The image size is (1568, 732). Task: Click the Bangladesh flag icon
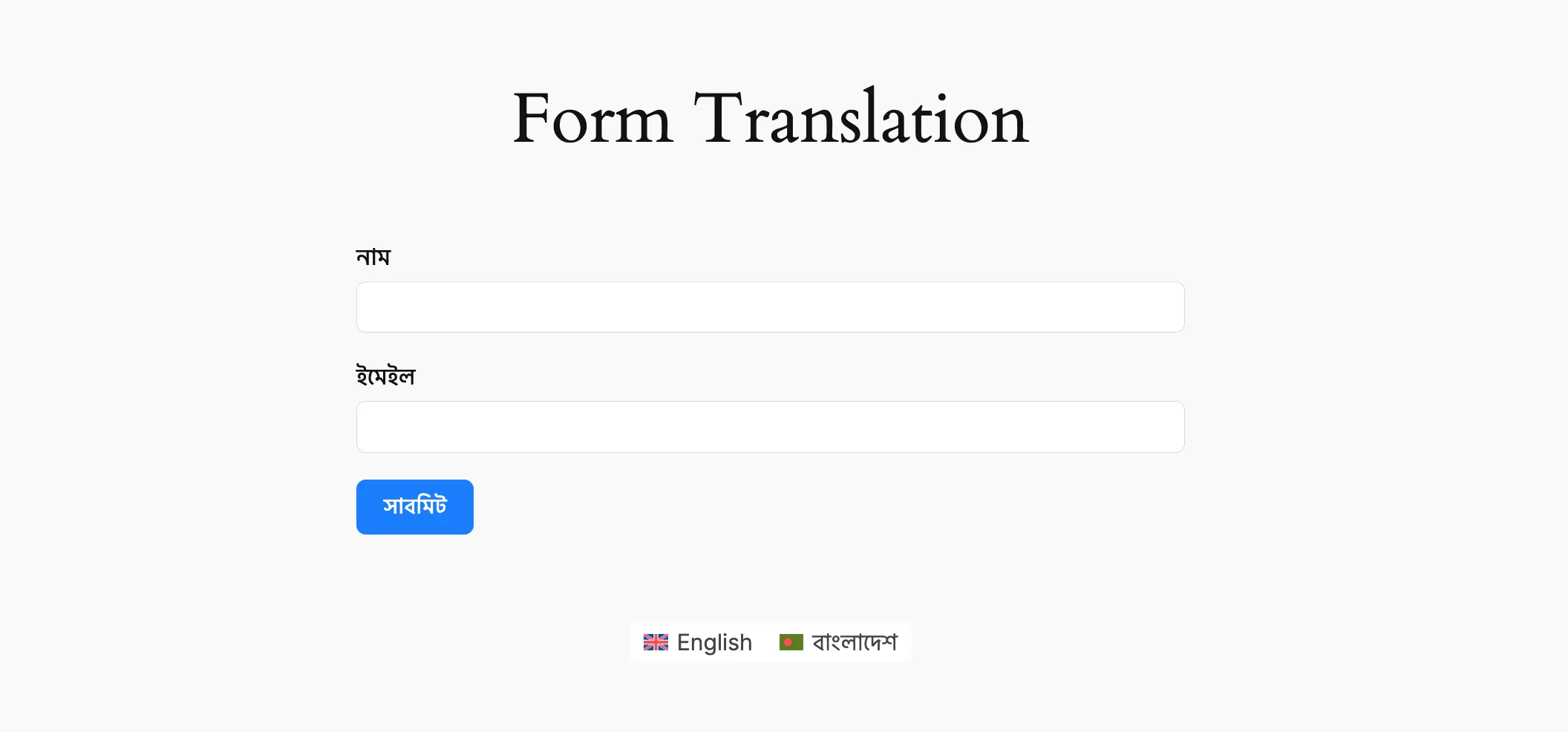click(x=791, y=642)
